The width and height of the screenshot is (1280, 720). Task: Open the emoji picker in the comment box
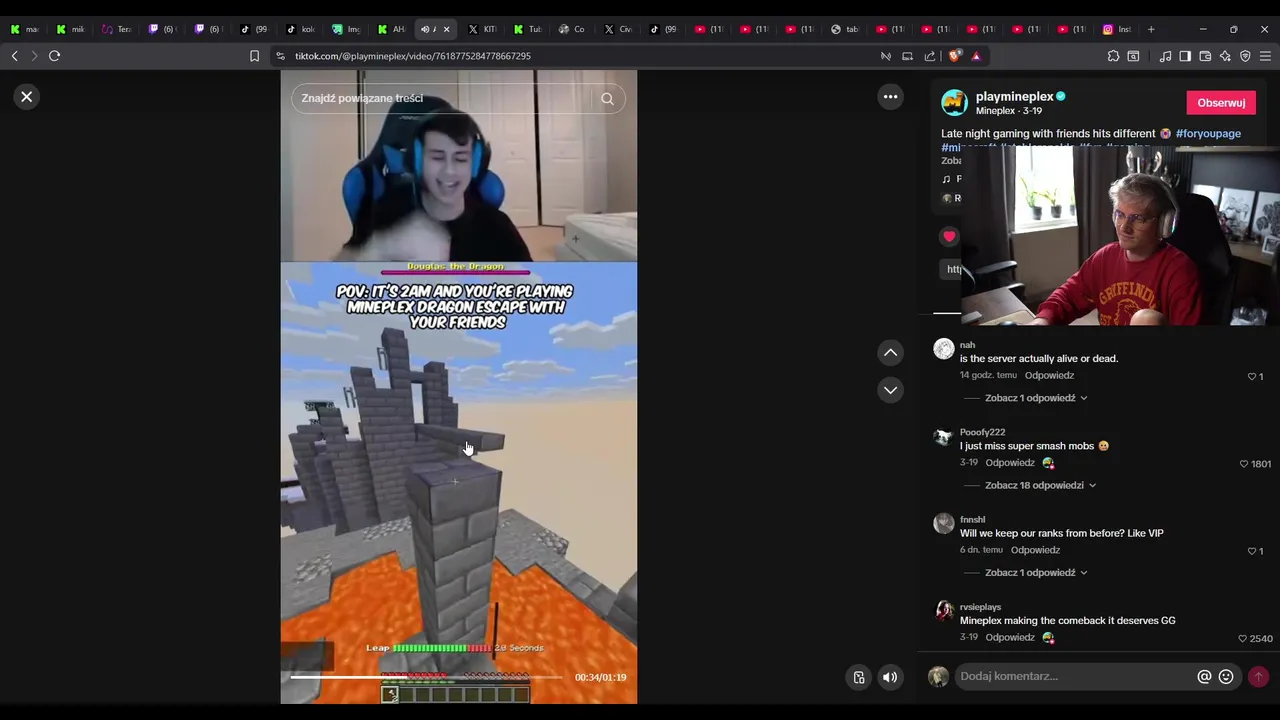1226,677
